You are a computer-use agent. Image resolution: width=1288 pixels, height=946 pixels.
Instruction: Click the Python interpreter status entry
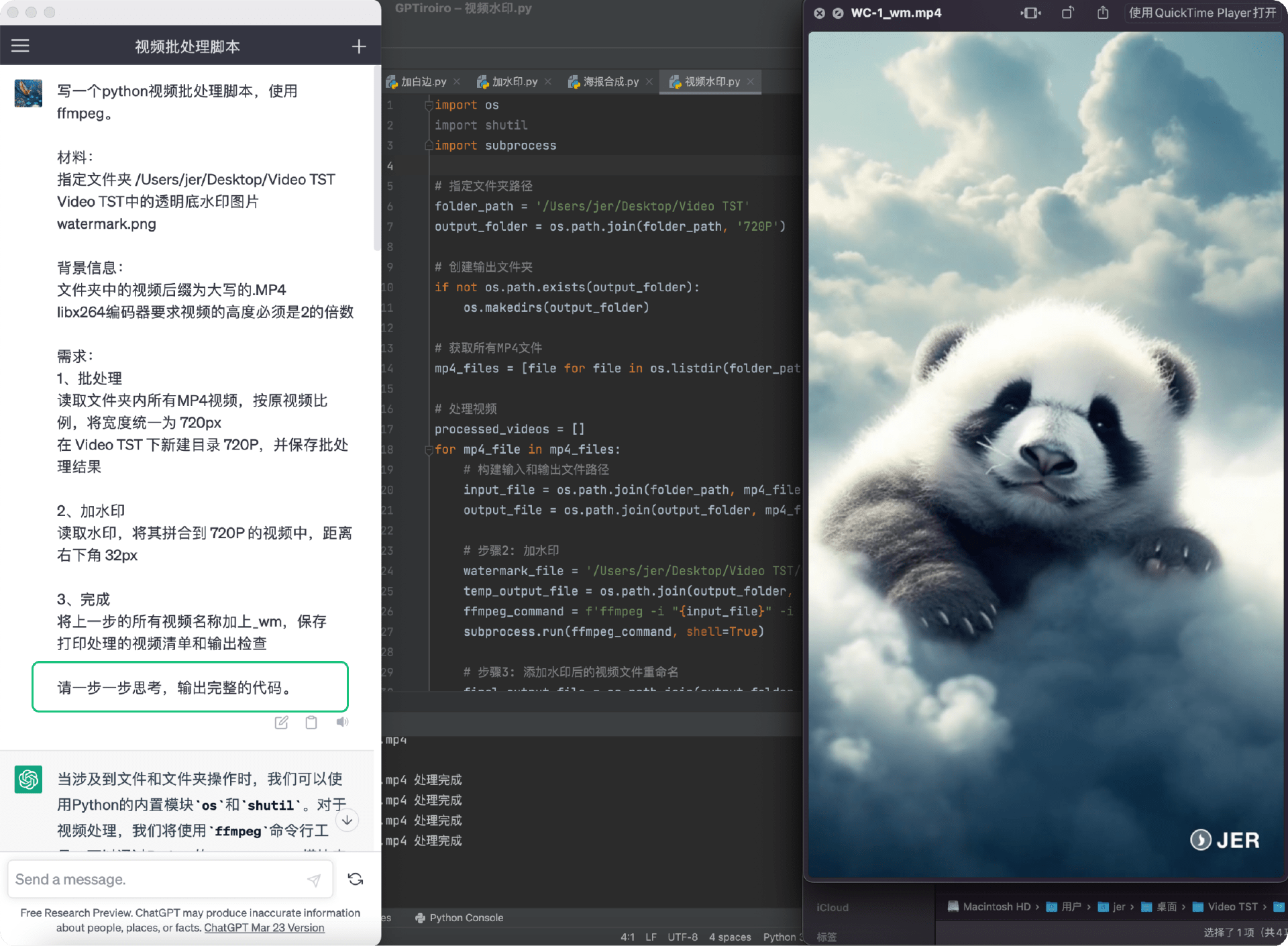click(782, 937)
